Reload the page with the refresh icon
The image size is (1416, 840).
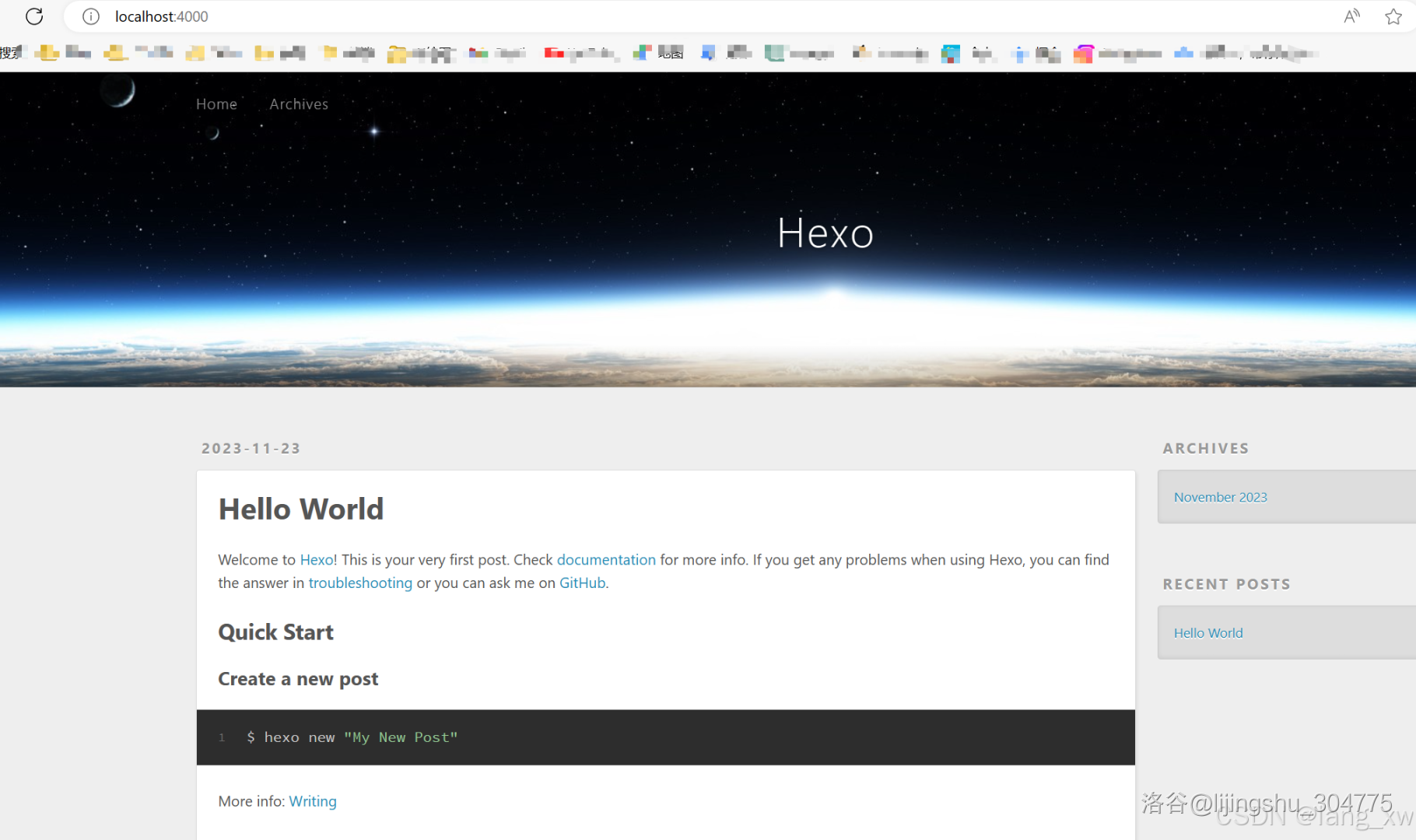(x=34, y=16)
